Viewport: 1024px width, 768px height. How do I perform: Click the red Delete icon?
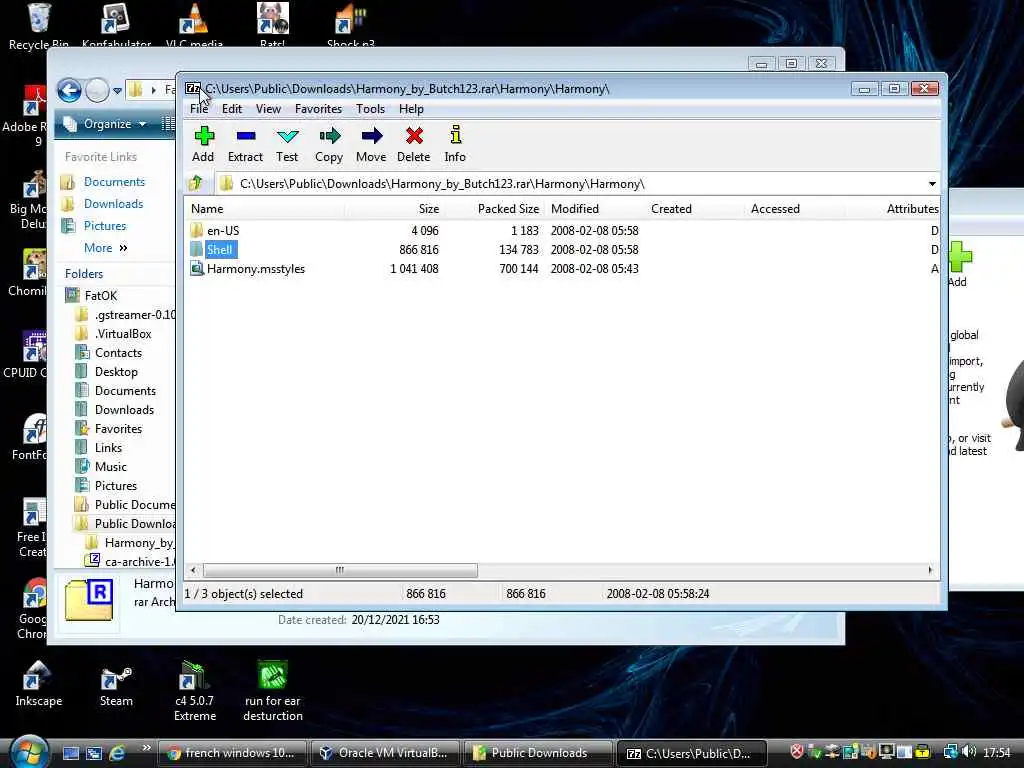413,144
